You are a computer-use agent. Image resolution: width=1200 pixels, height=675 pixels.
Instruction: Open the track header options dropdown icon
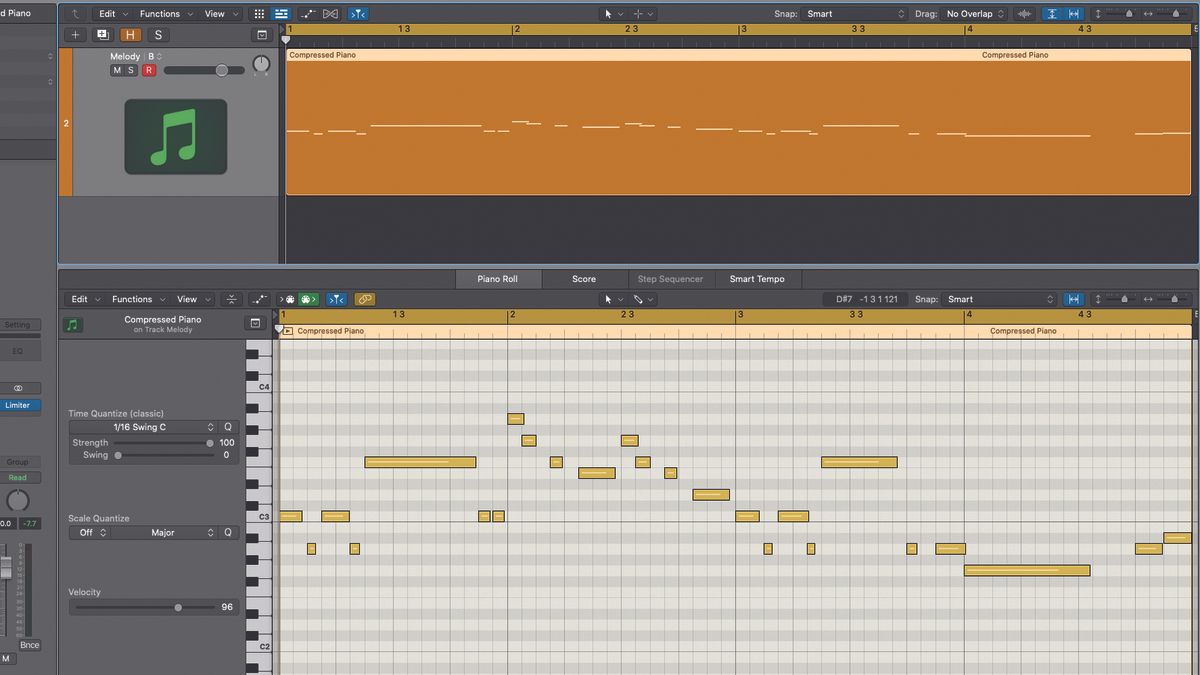262,35
